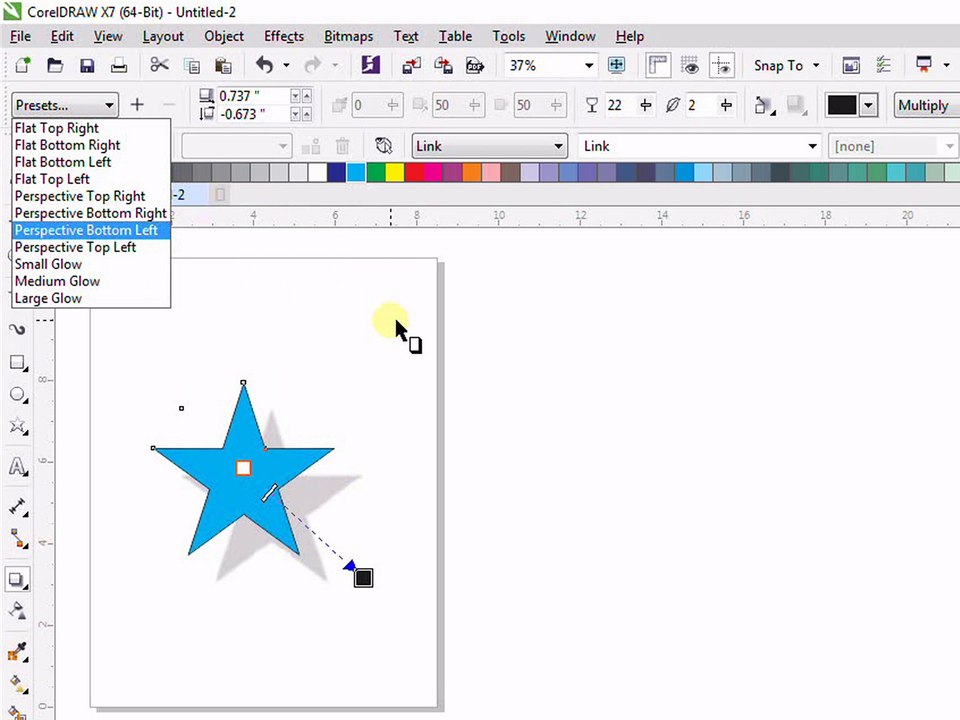Click the yellow swatch in color palette
This screenshot has height=720, width=960.
pyautogui.click(x=395, y=173)
